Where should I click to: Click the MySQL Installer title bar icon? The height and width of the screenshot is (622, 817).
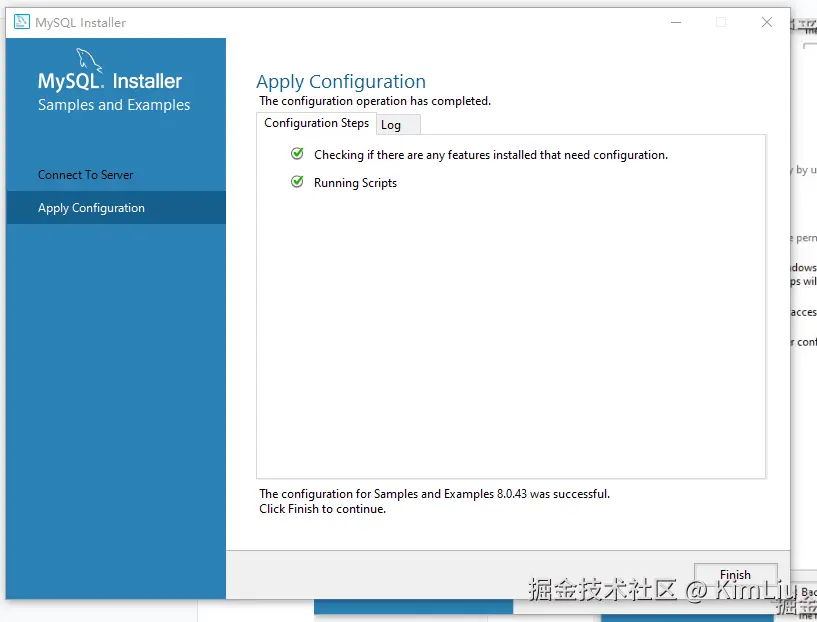click(x=21, y=22)
